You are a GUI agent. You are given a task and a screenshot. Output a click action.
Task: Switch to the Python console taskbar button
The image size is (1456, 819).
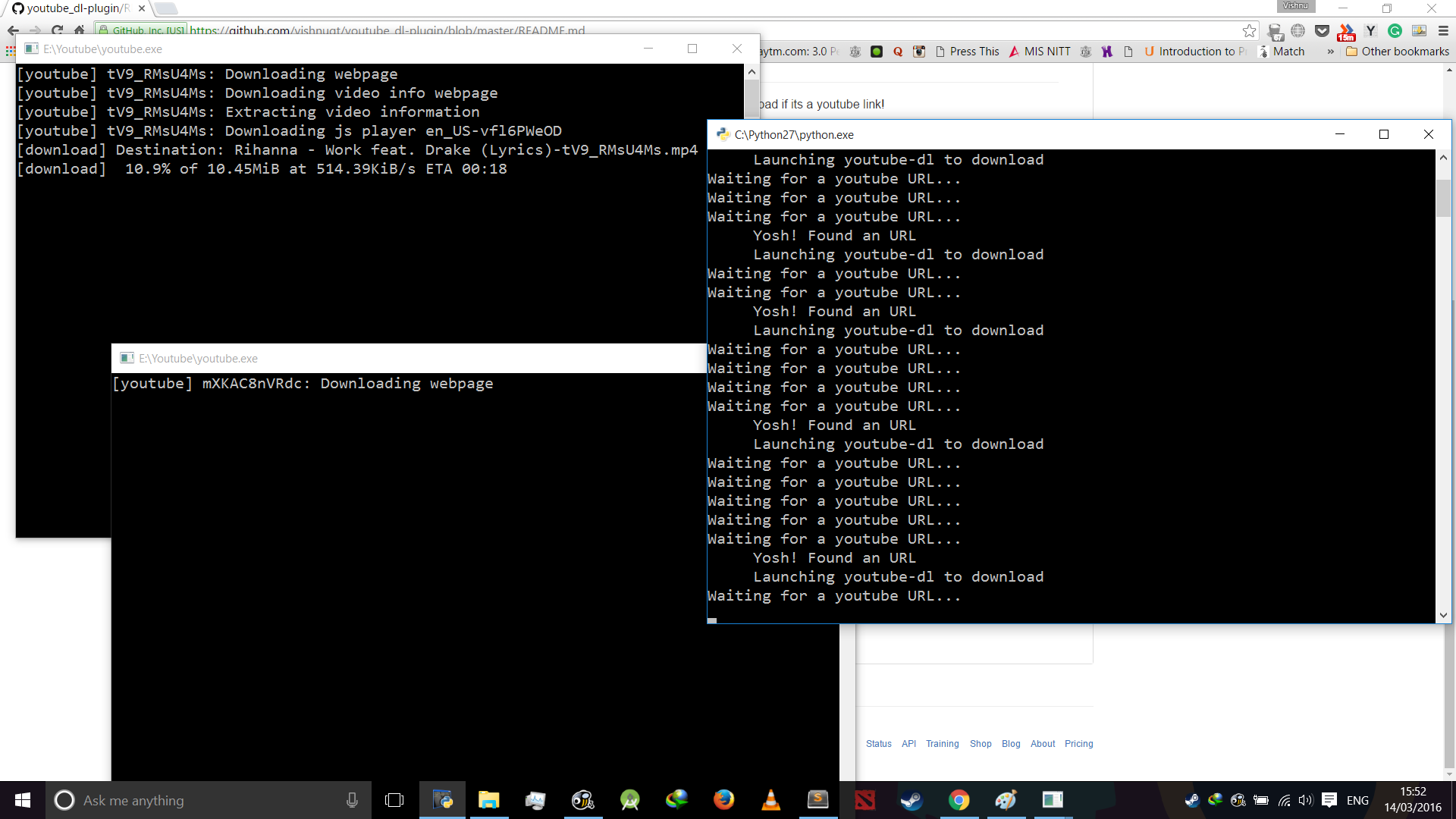[442, 800]
